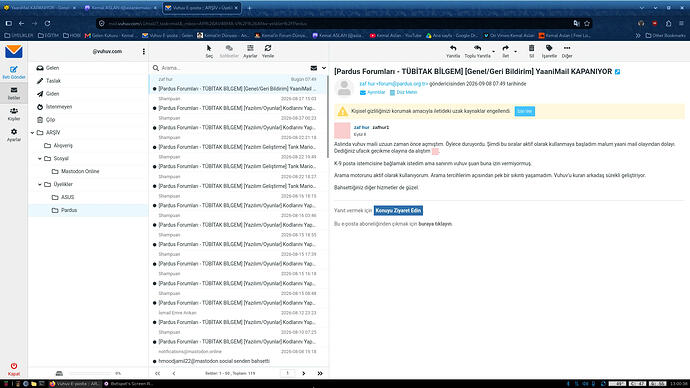The image size is (690, 388).
Task: Refresh the message list with Yenile
Action: (268, 51)
